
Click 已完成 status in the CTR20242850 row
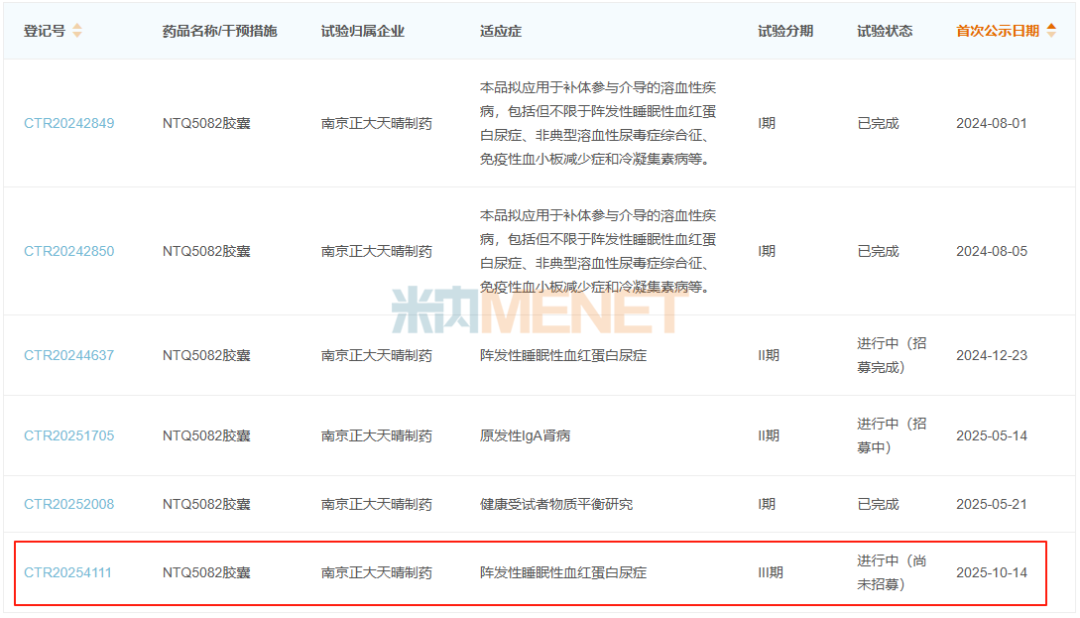(x=878, y=251)
